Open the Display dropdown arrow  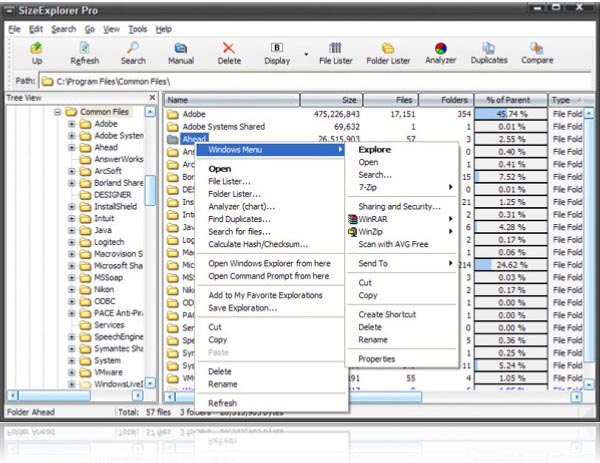click(x=305, y=54)
